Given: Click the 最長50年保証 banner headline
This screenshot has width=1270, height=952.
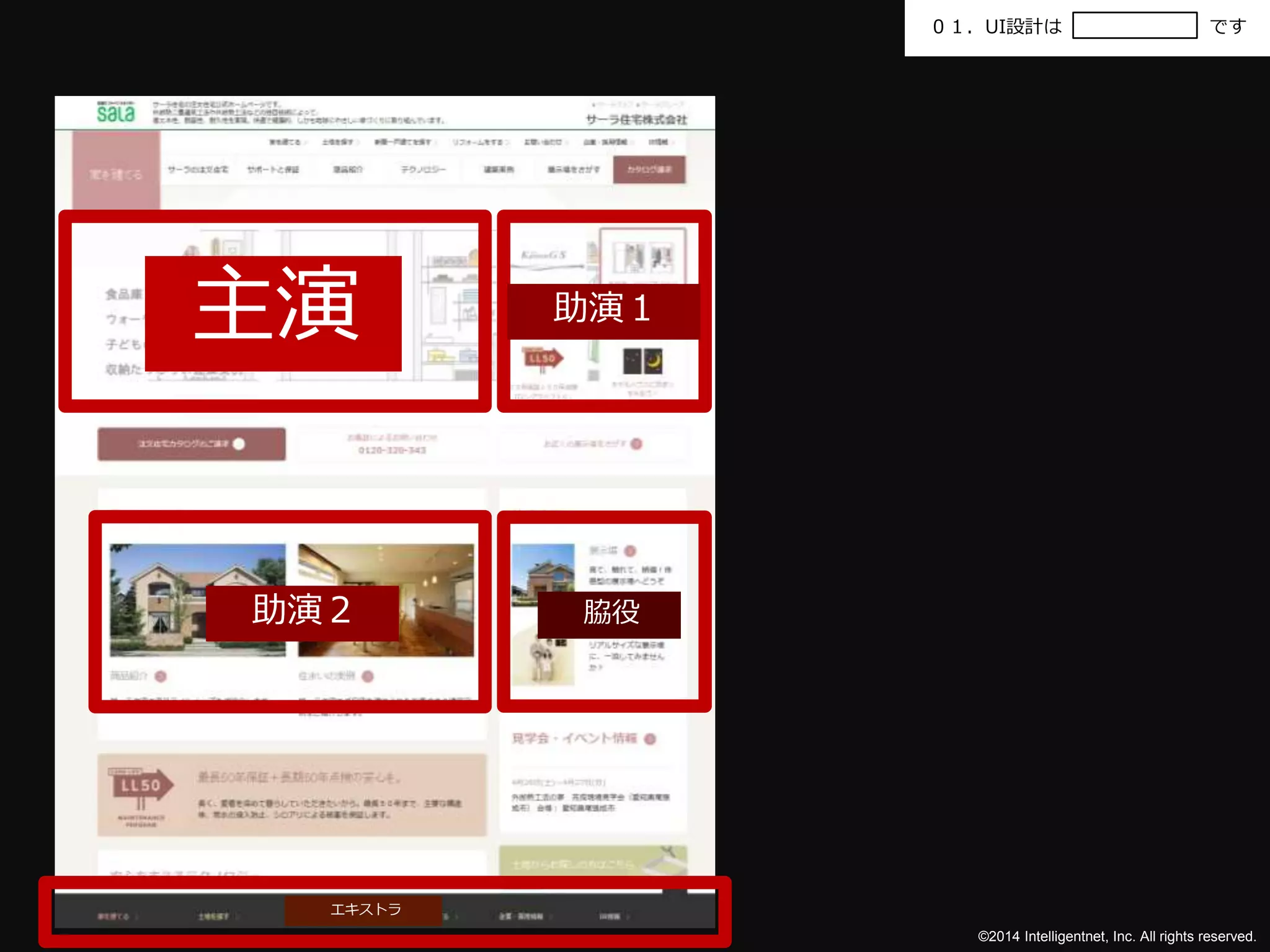Looking at the screenshot, I should click(300, 777).
